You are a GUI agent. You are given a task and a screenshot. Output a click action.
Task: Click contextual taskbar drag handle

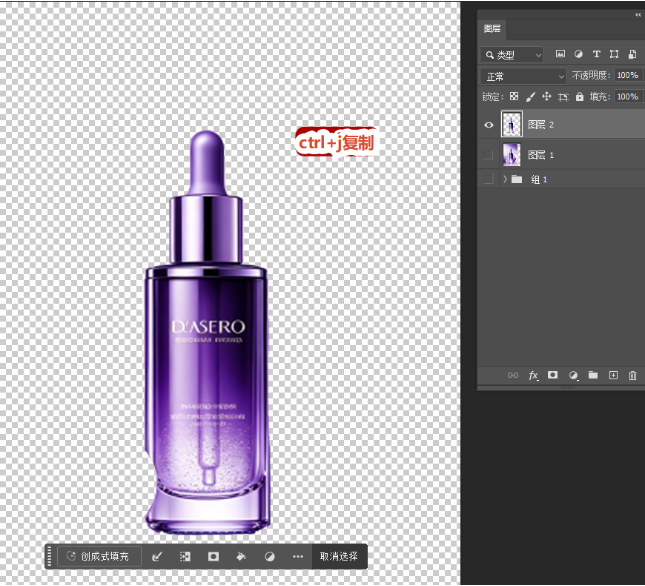click(x=50, y=556)
